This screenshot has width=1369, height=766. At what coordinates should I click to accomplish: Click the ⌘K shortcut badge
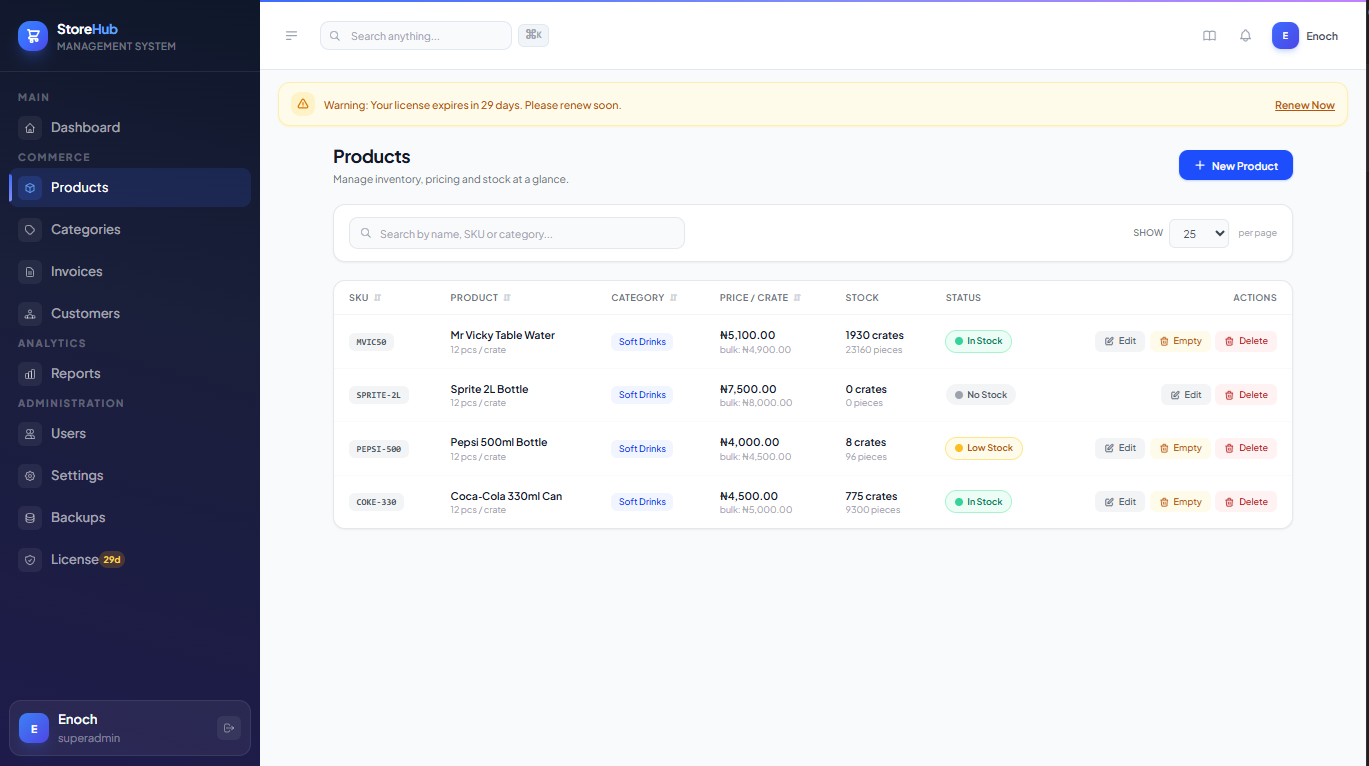click(533, 36)
